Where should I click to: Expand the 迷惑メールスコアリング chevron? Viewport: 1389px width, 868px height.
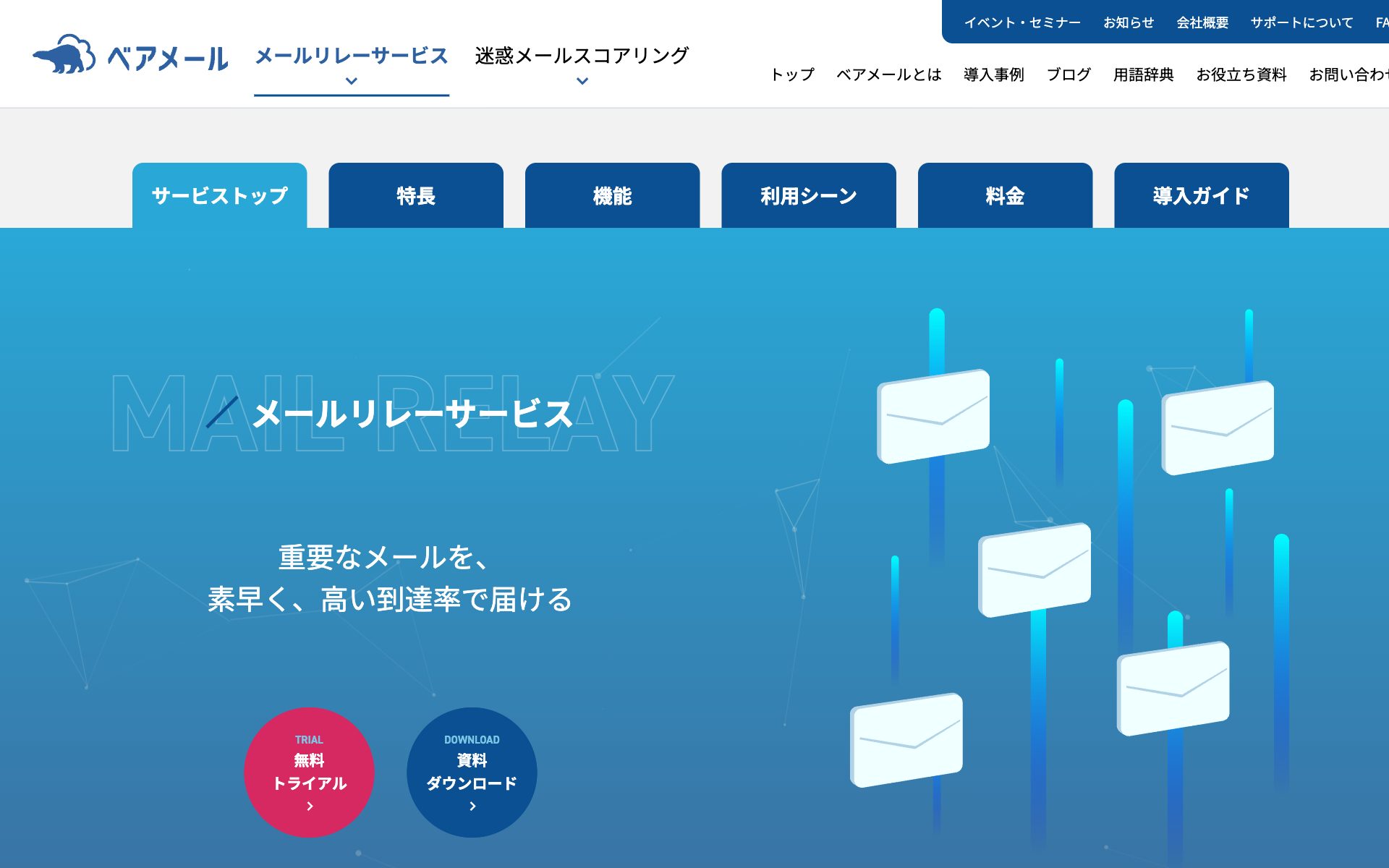582,81
